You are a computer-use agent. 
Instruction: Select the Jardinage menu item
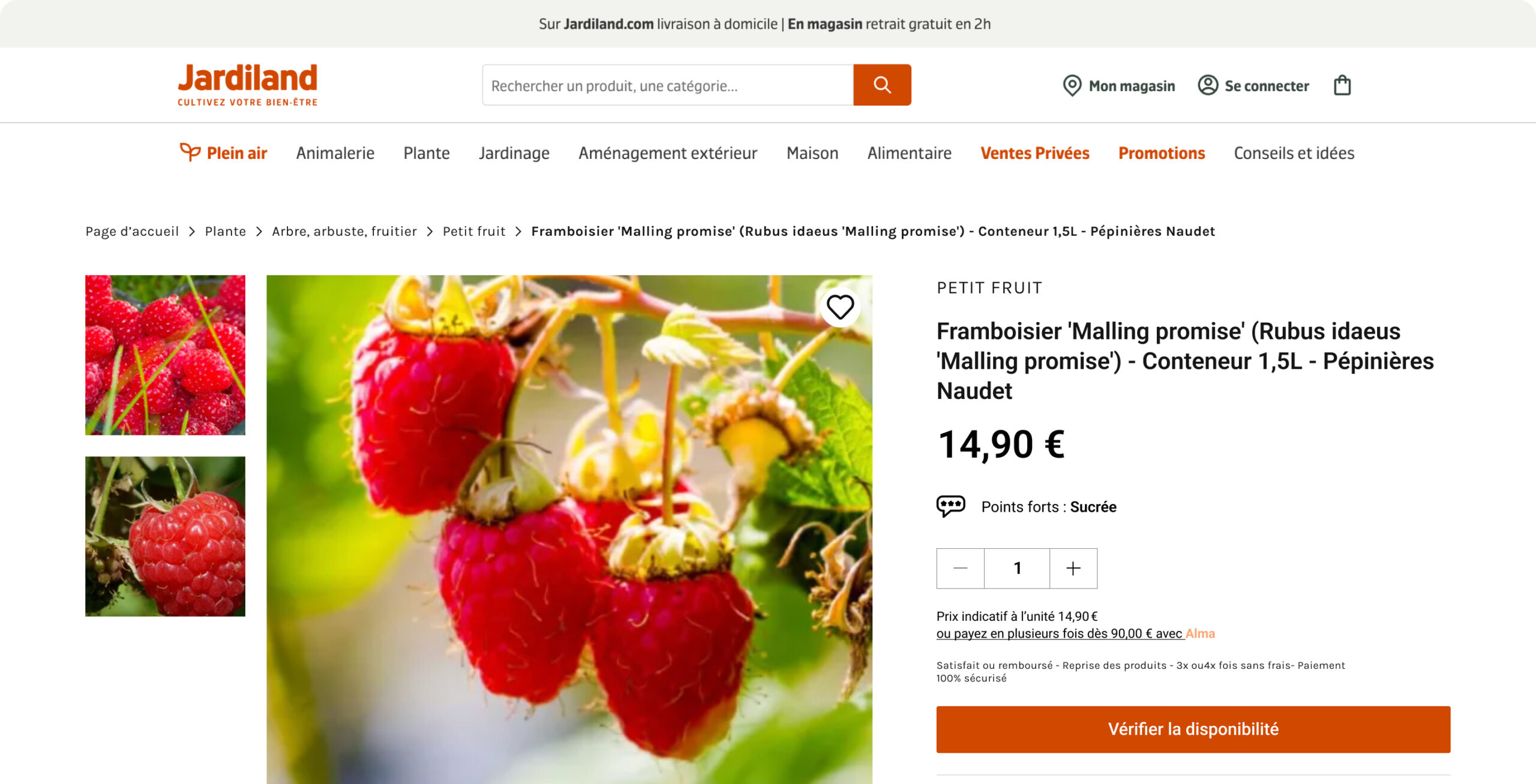(x=514, y=153)
